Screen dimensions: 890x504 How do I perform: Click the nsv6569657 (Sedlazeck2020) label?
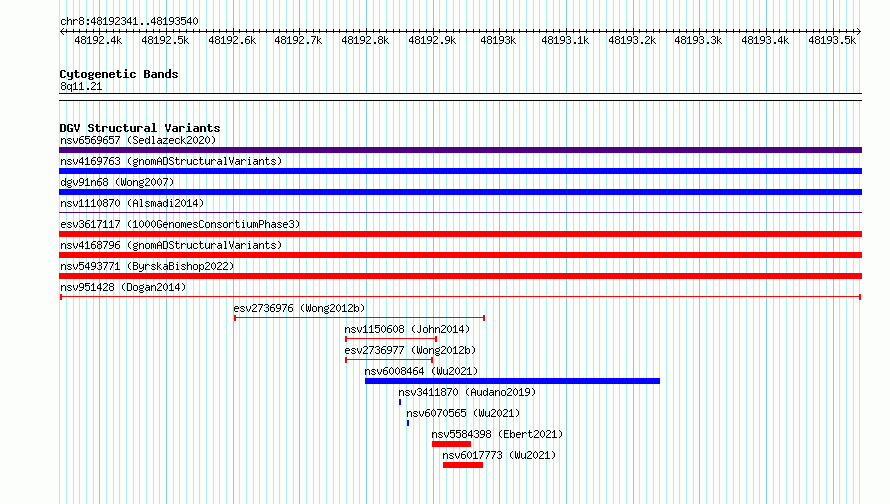pos(138,140)
